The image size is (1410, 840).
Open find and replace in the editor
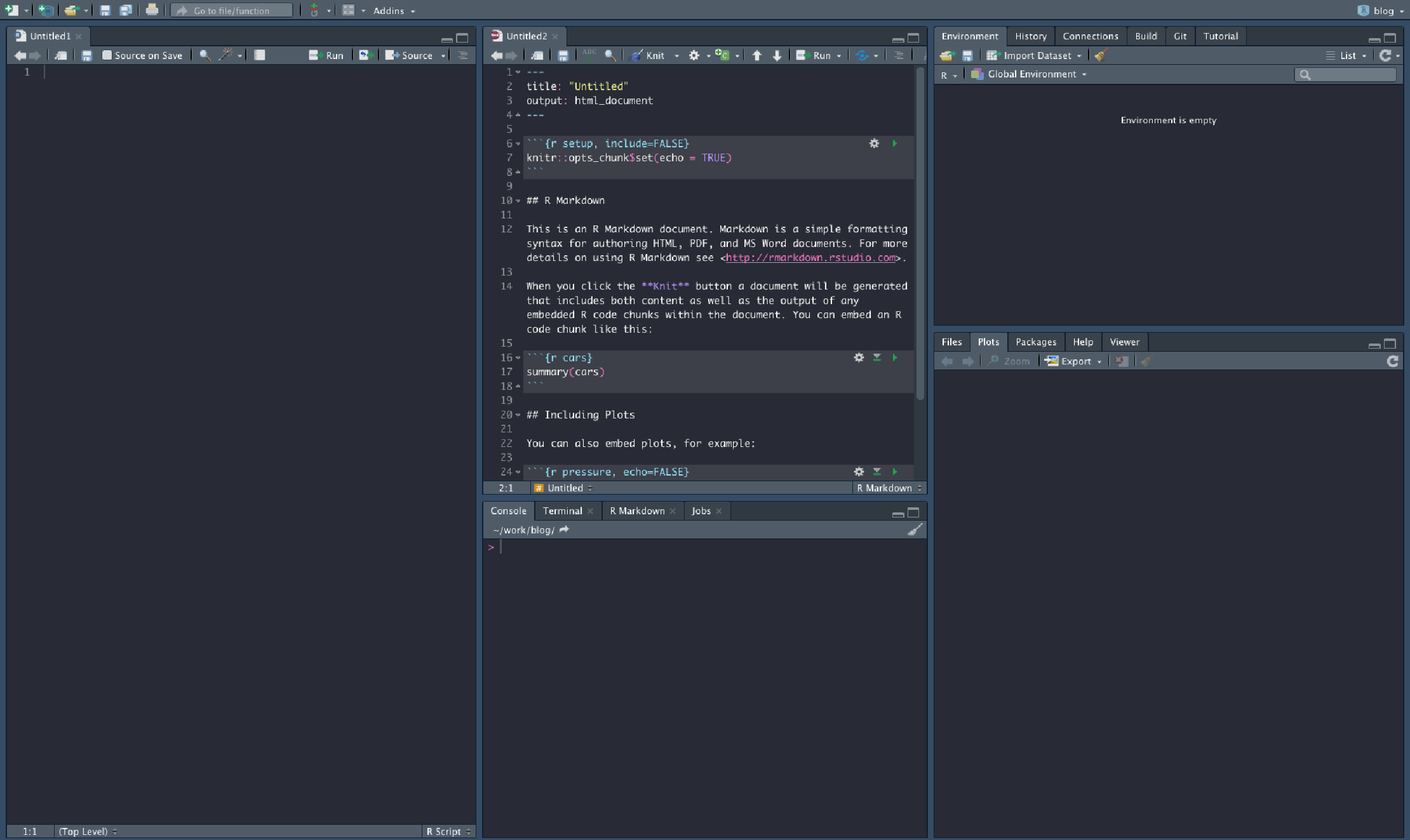[610, 55]
